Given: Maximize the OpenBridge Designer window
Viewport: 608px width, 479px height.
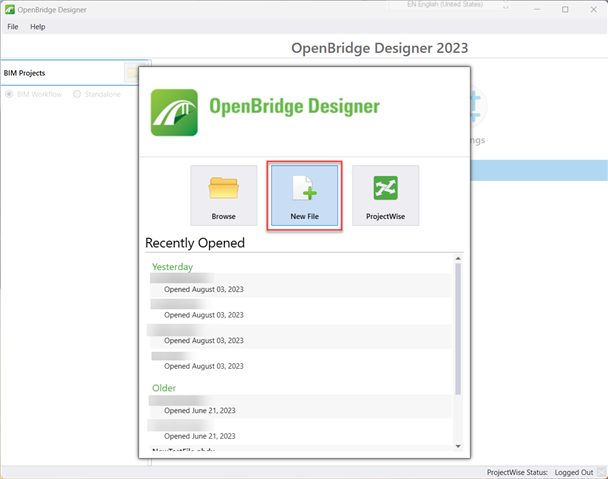Looking at the screenshot, I should (x=565, y=10).
